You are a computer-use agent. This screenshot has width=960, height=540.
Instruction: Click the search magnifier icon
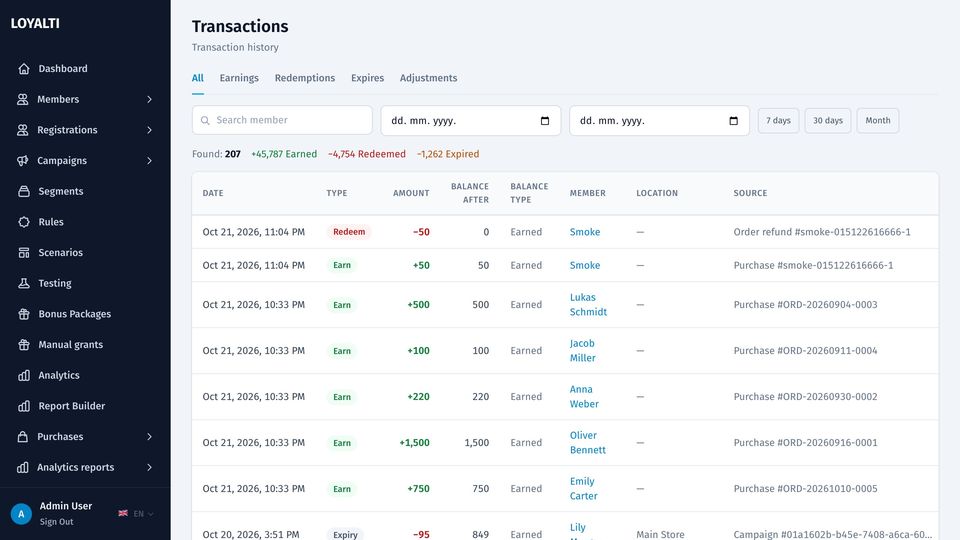pos(205,121)
